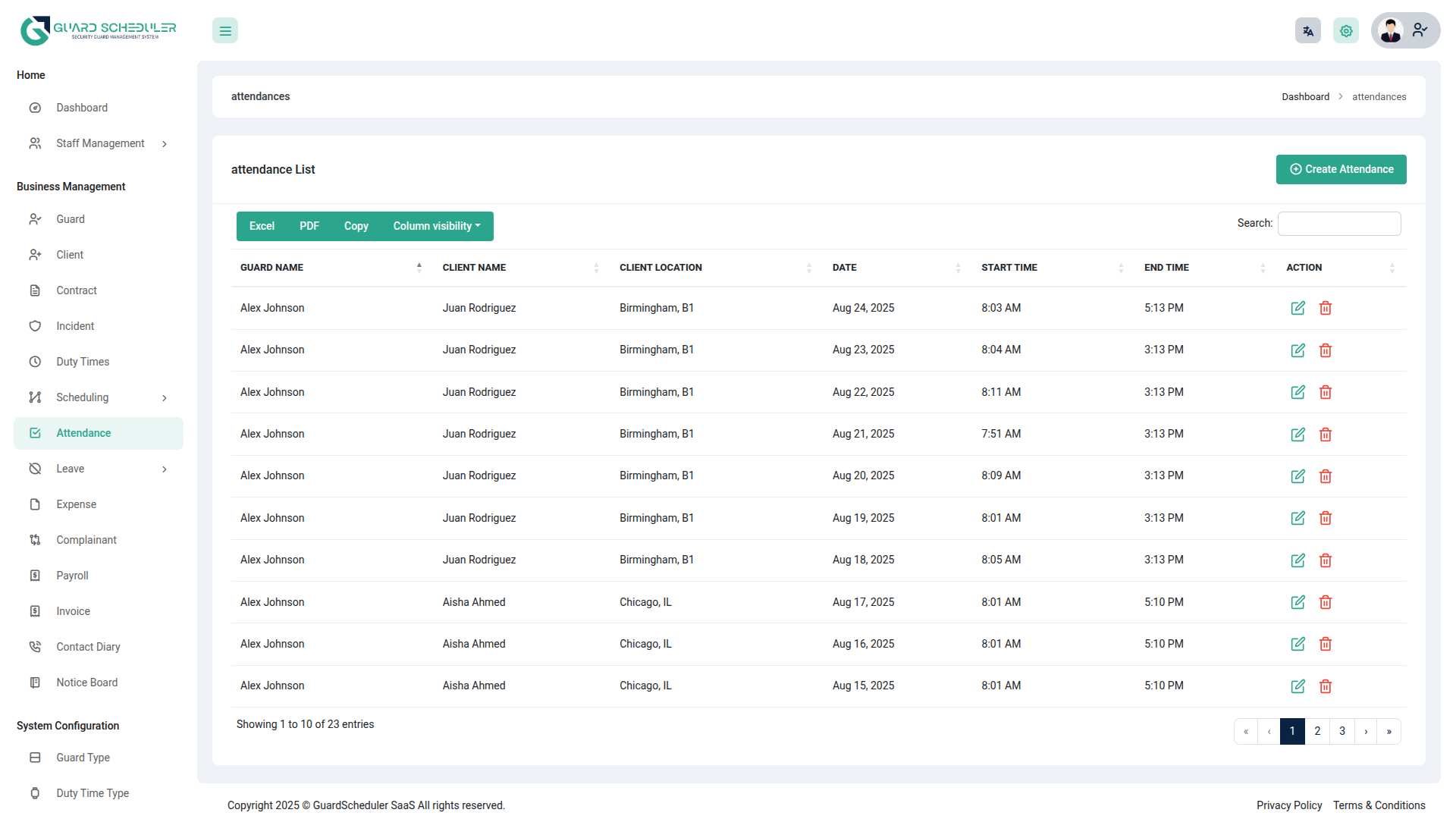Expand the Staff Management submenu
Image resolution: width=1456 pixels, height=819 pixels.
164,144
